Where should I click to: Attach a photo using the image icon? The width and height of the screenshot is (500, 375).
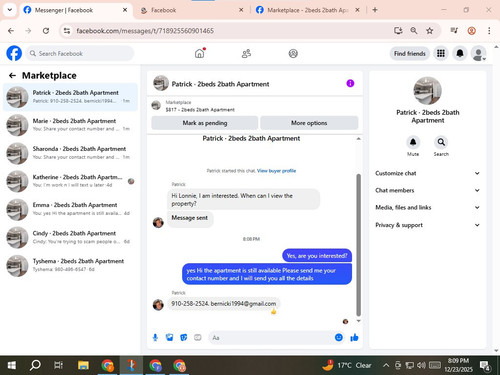[170, 338]
